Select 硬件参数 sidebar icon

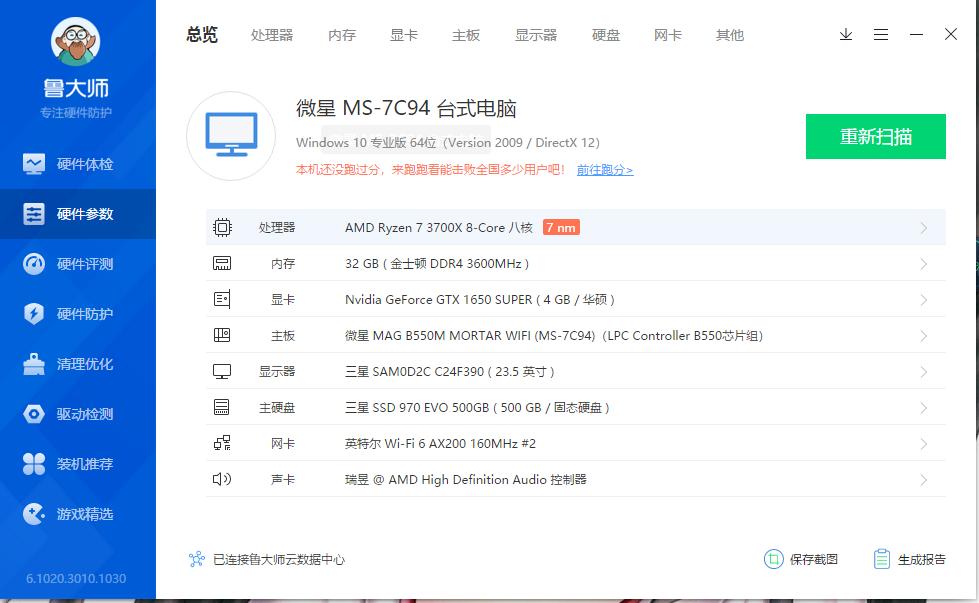point(34,214)
